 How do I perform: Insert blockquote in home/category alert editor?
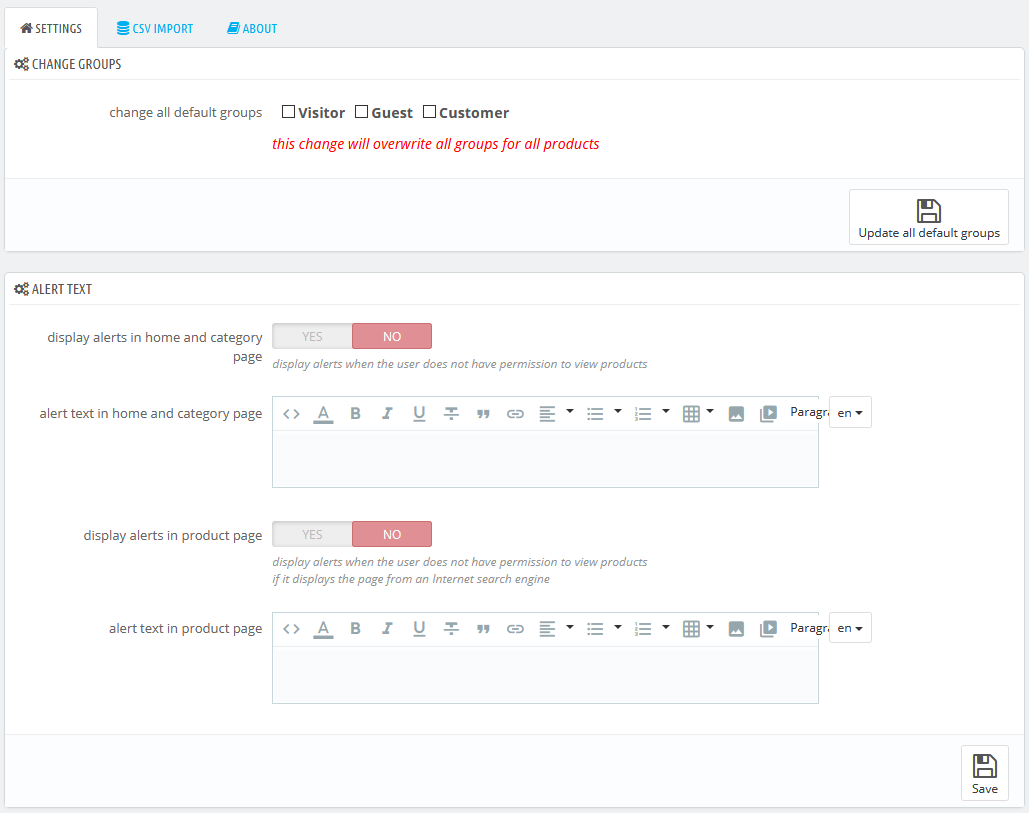point(483,414)
